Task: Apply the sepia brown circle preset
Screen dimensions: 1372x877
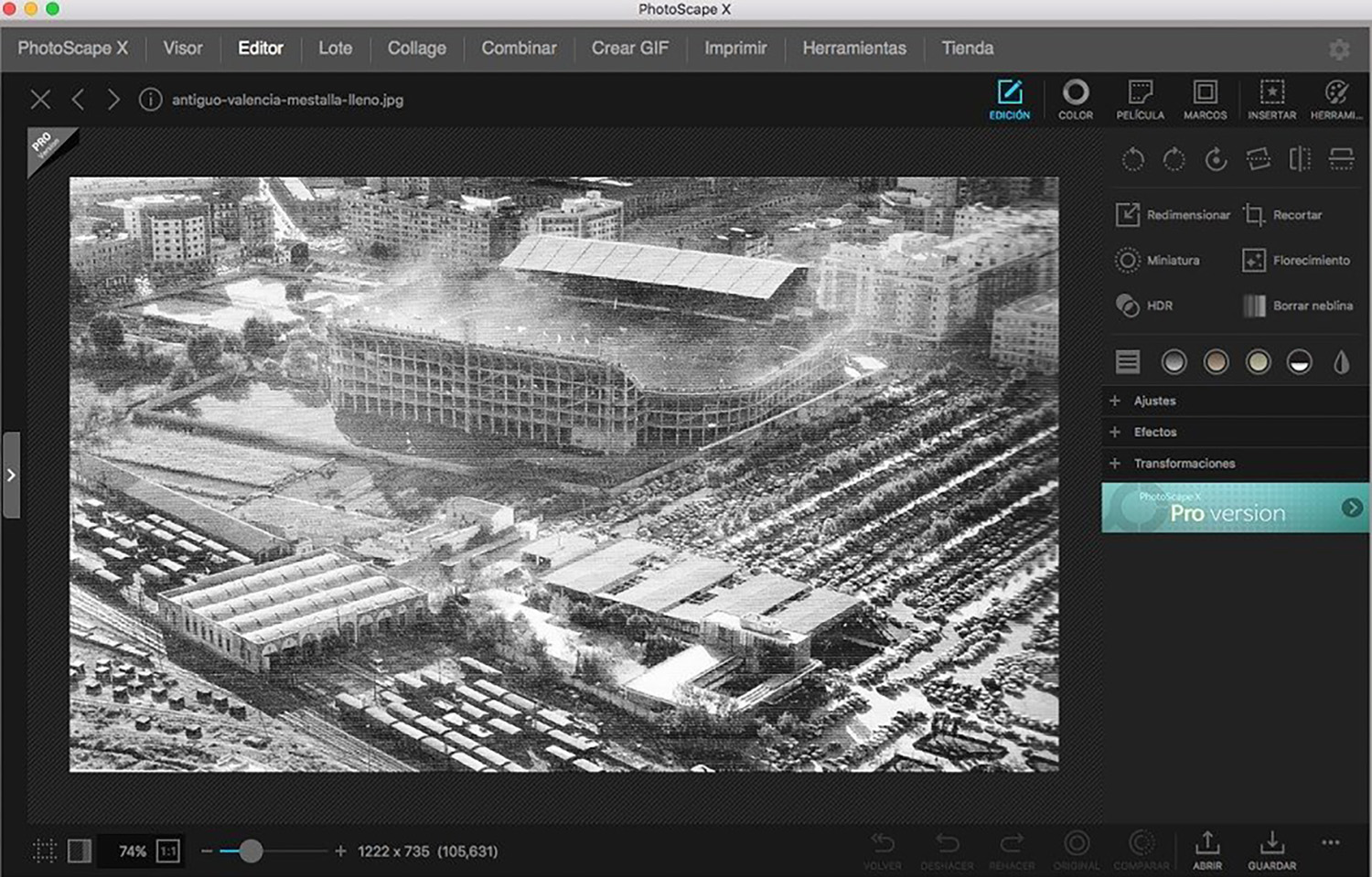Action: pos(1216,362)
